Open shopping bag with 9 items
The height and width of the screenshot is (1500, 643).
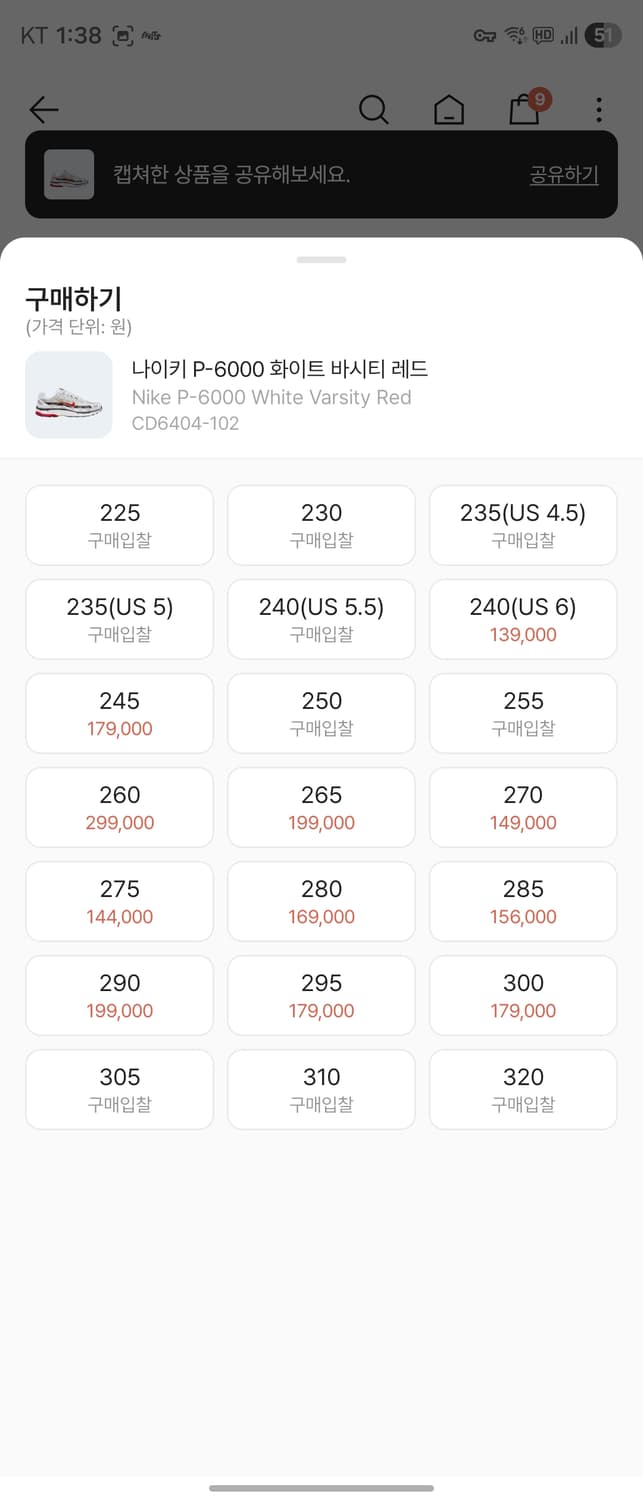[525, 108]
